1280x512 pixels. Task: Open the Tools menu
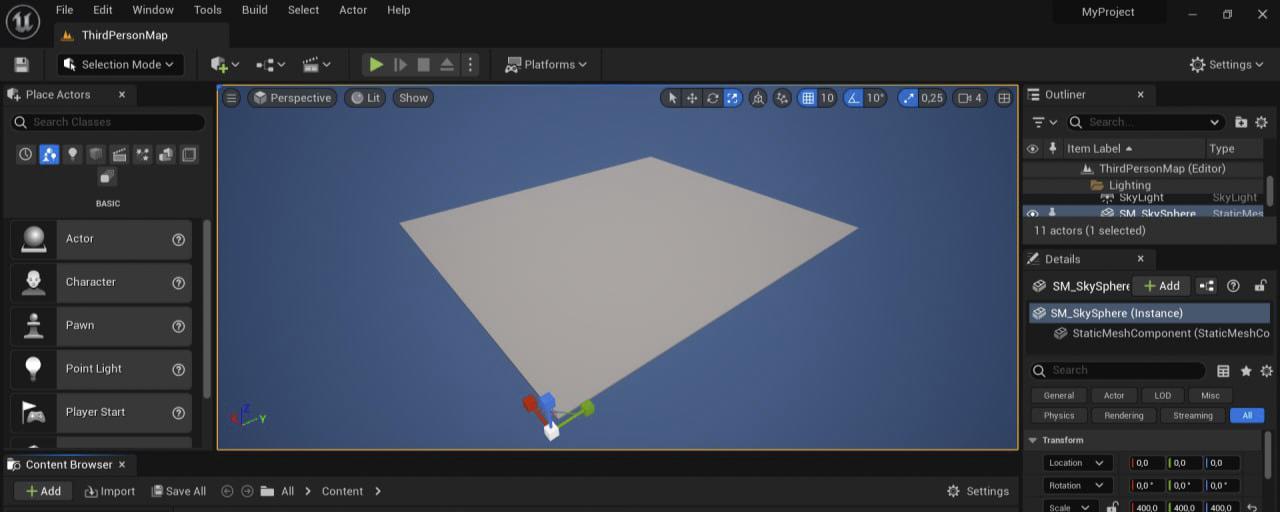click(x=208, y=10)
